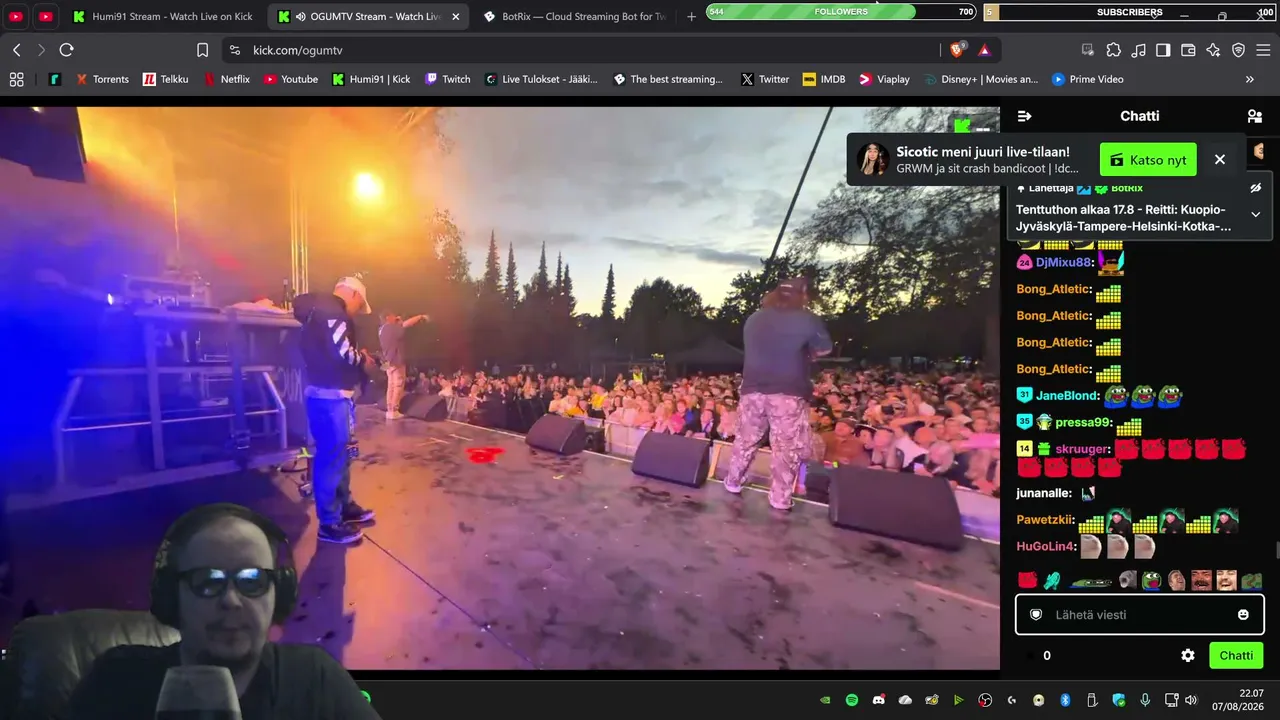The height and width of the screenshot is (720, 1280).
Task: Reload the kick.com page
Action: click(x=66, y=50)
